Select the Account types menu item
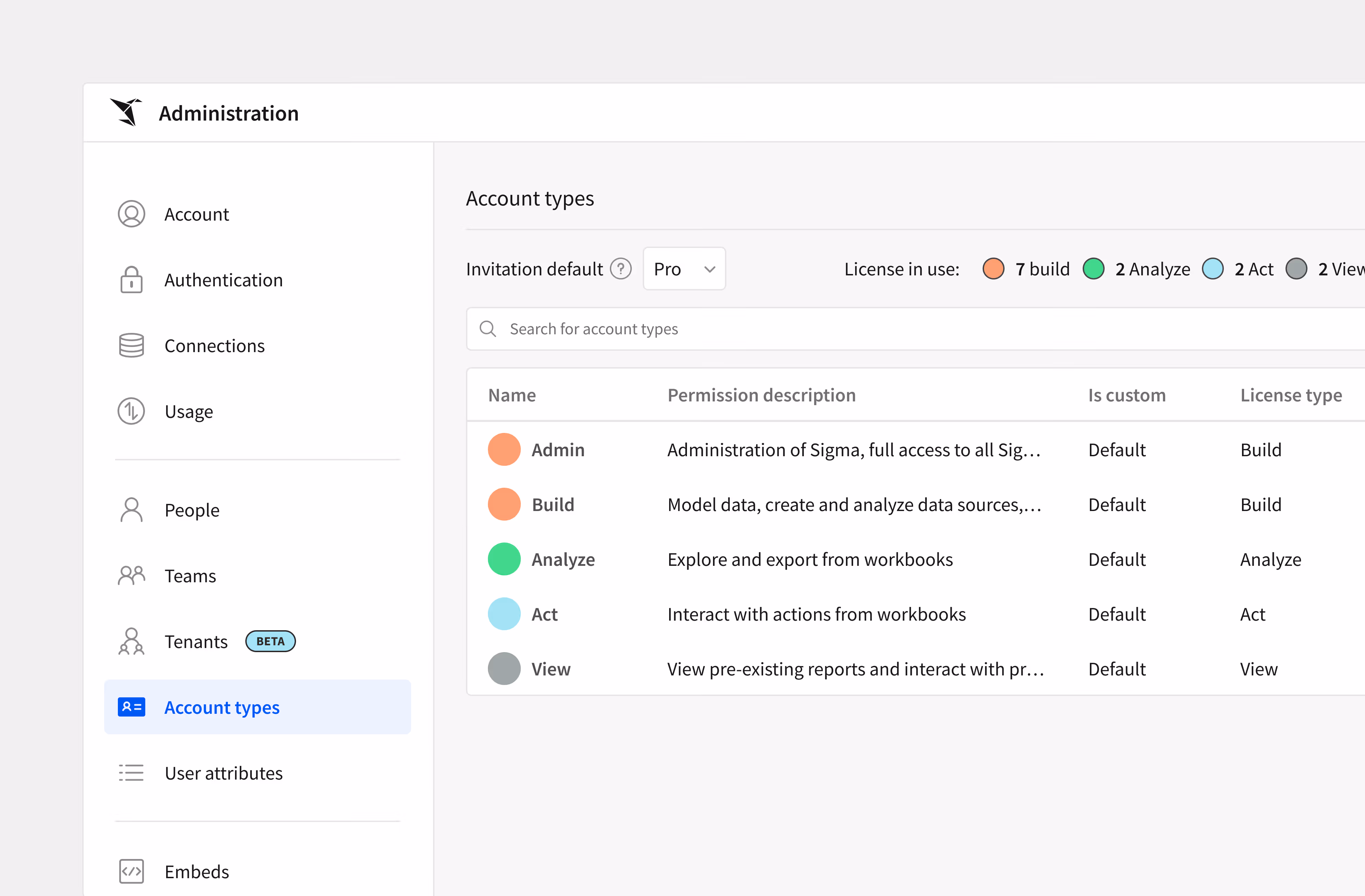 point(222,707)
